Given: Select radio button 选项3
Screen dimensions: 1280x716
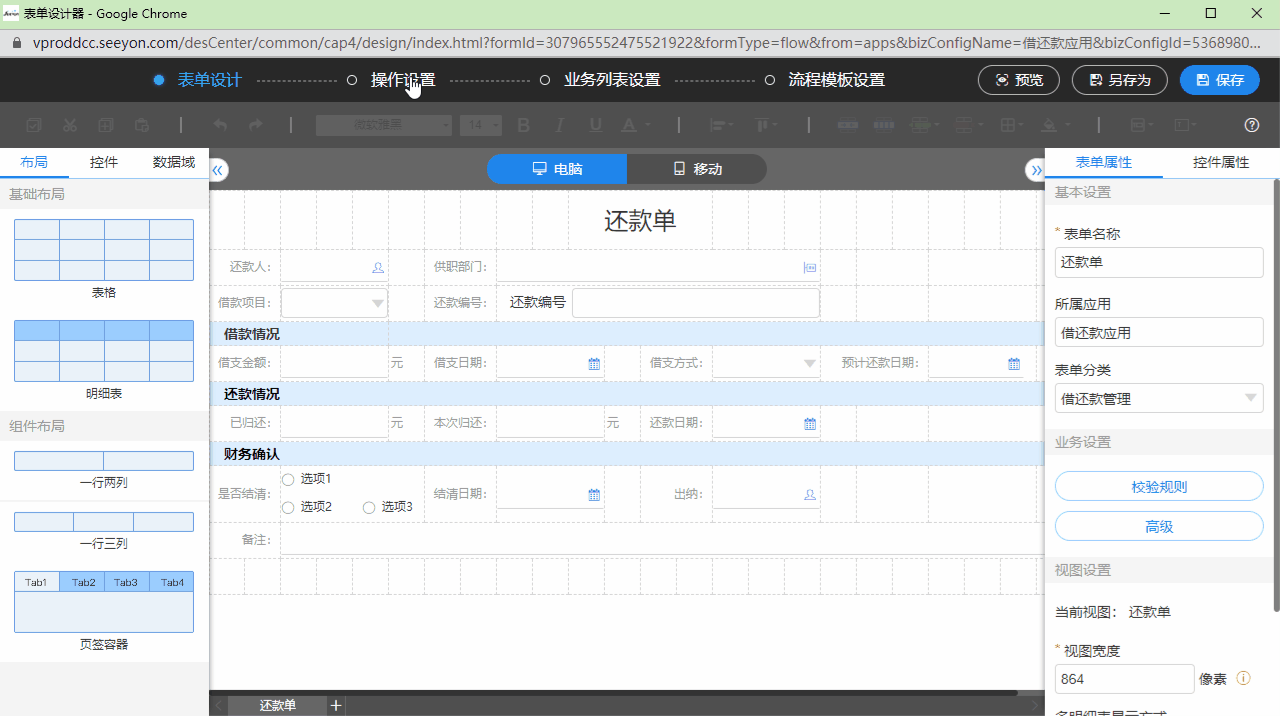Looking at the screenshot, I should [x=369, y=508].
